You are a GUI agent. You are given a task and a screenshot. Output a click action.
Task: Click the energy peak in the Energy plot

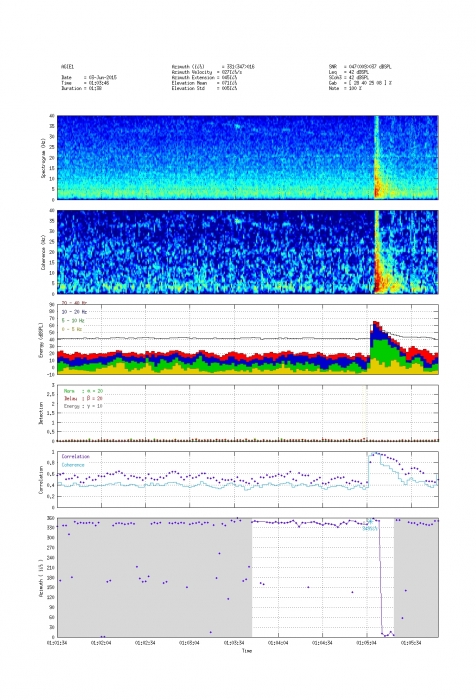coord(376,322)
